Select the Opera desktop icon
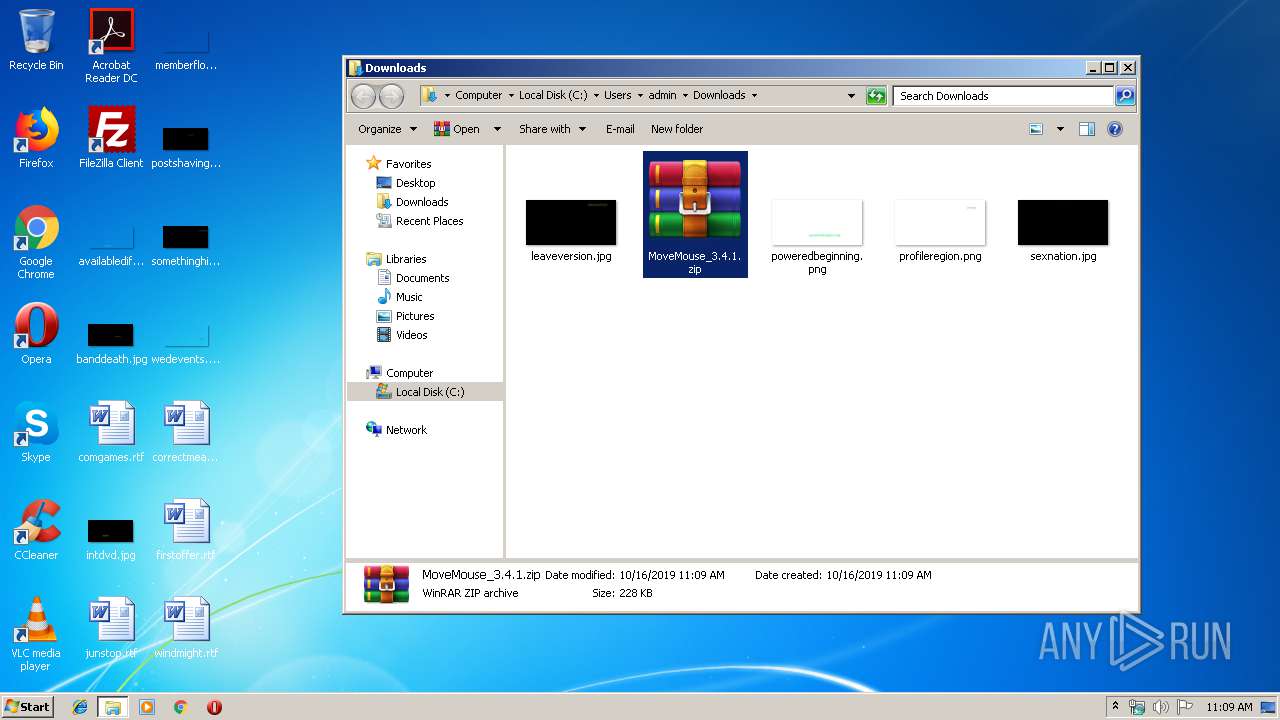This screenshot has height=720, width=1280. [36, 334]
